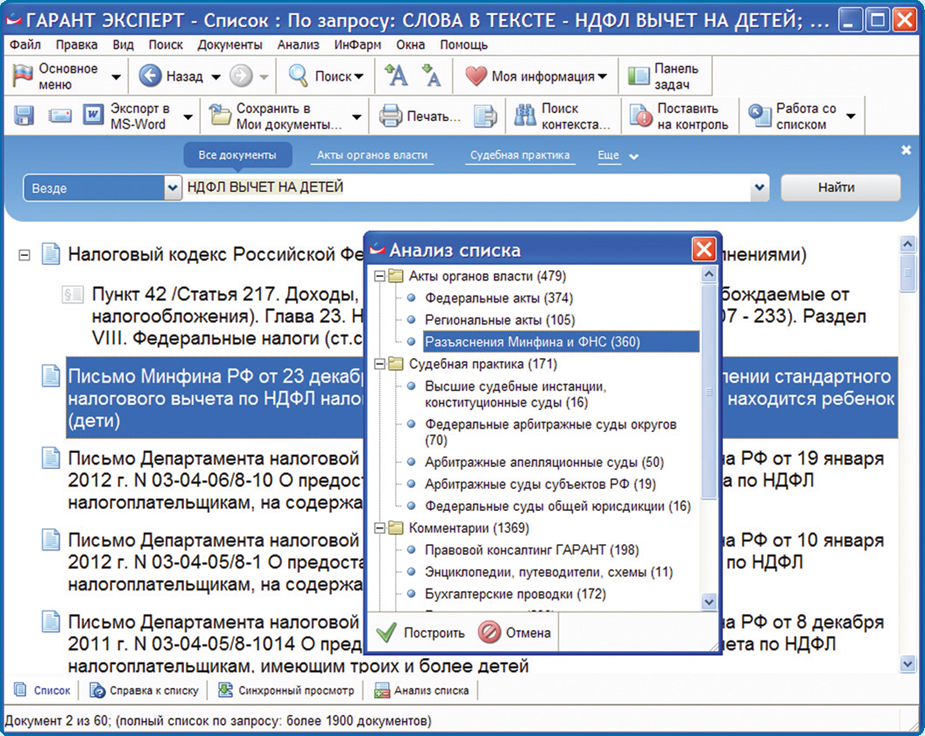Click the Найти search button

[840, 187]
